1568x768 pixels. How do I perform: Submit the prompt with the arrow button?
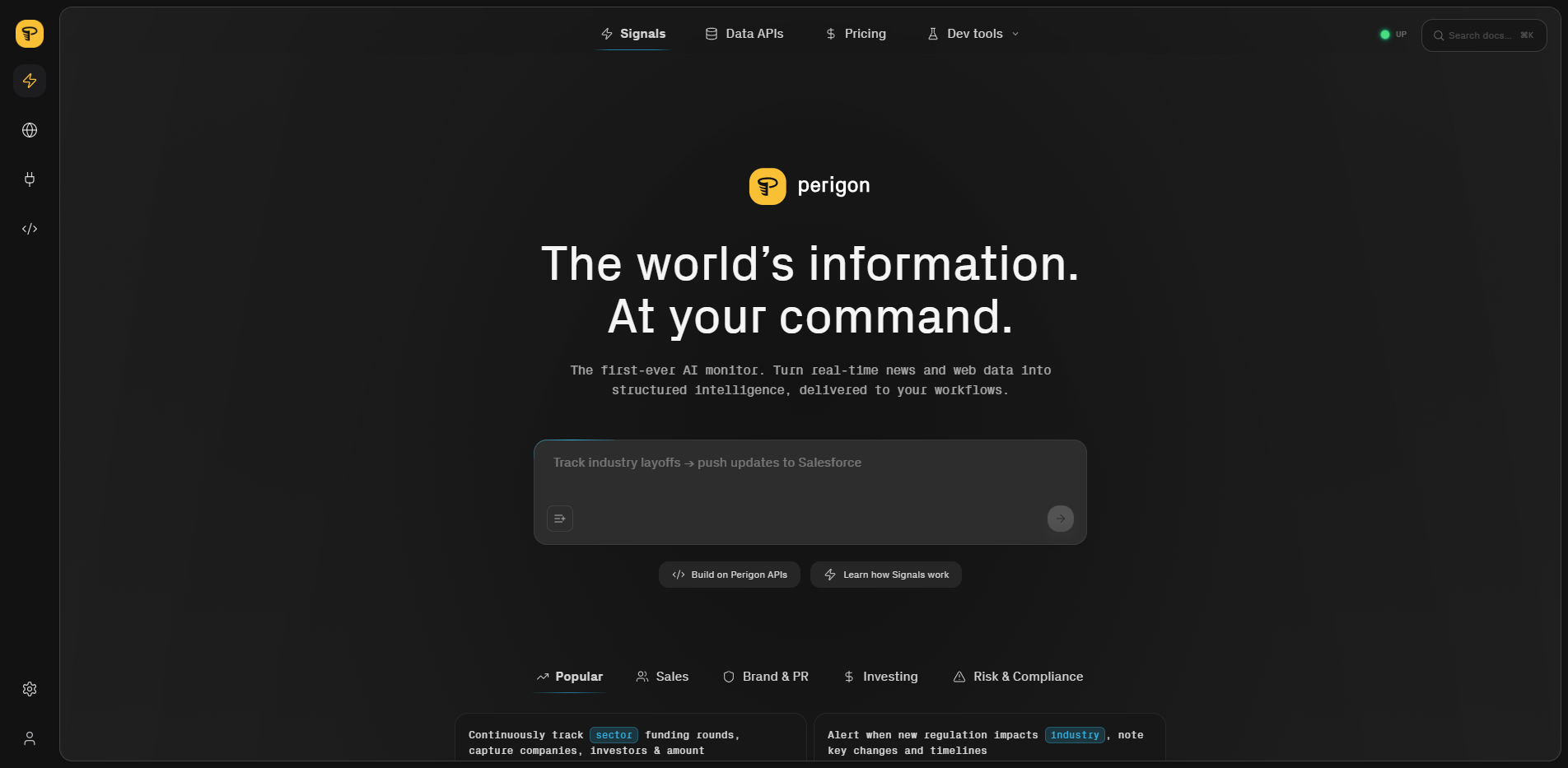[1061, 519]
